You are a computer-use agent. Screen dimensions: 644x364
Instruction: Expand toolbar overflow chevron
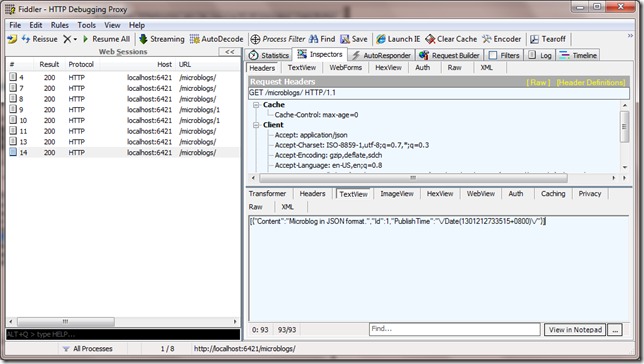coord(630,36)
